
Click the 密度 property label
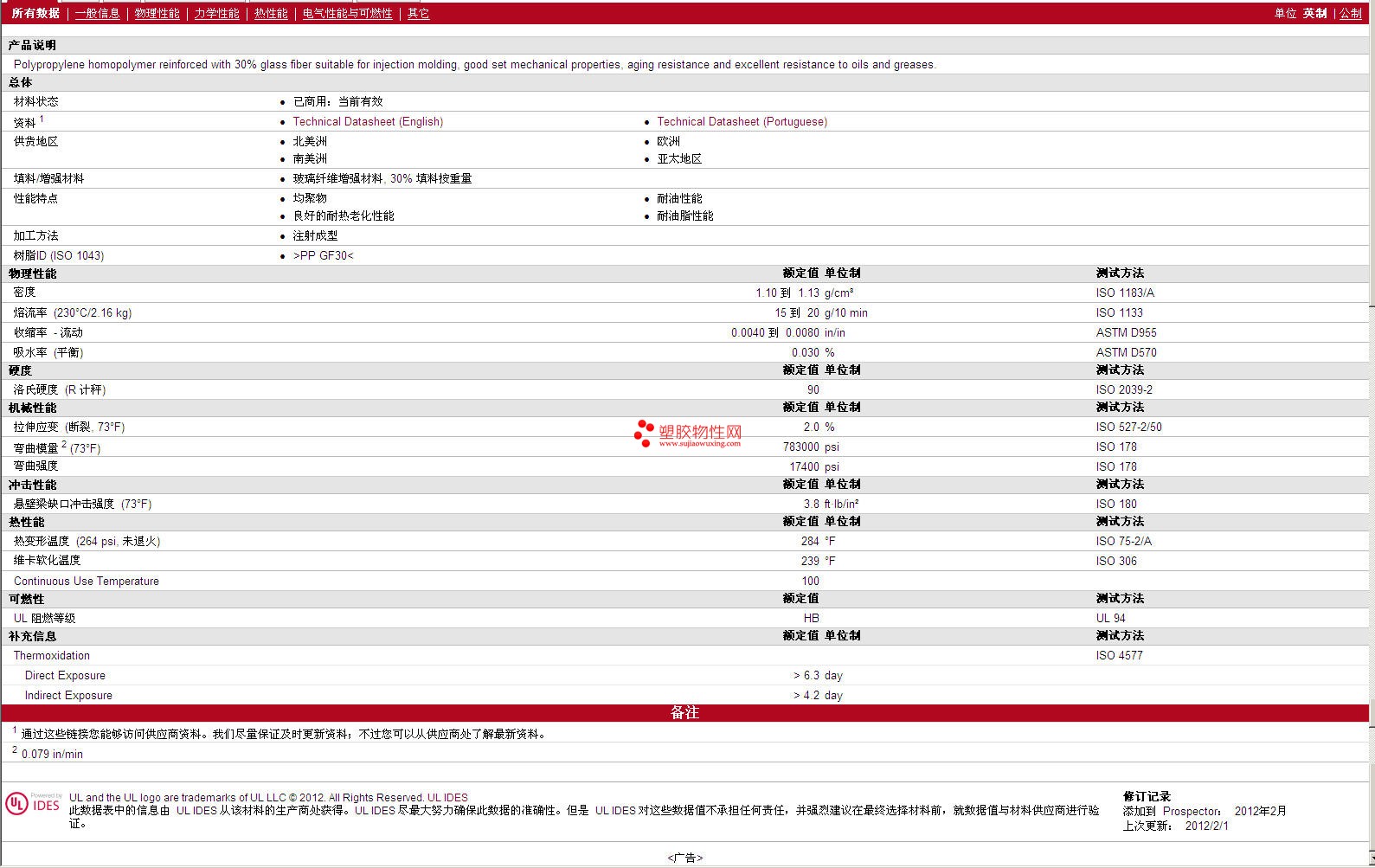pos(25,293)
